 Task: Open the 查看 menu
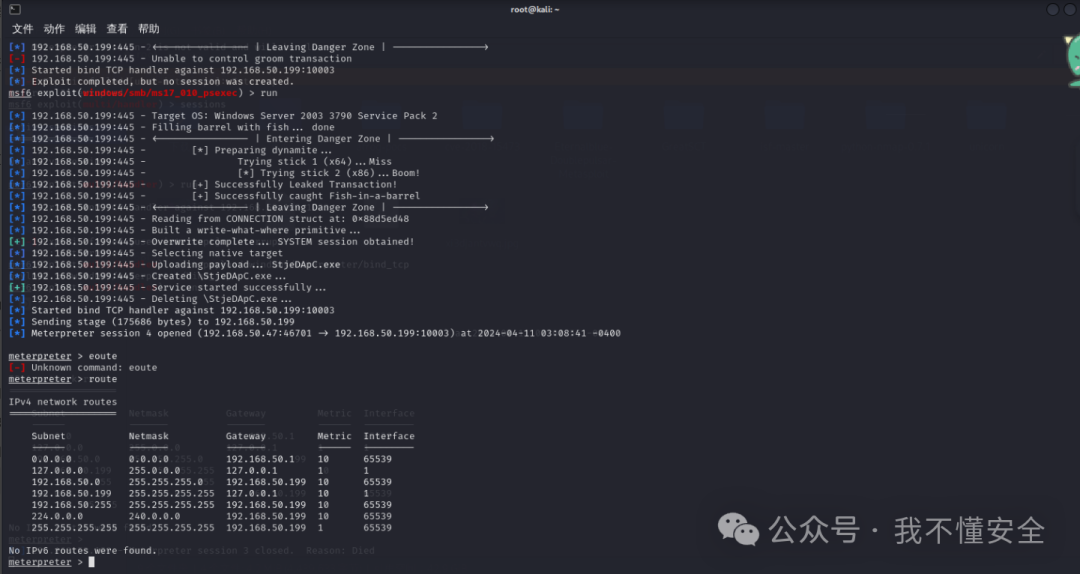click(x=117, y=29)
